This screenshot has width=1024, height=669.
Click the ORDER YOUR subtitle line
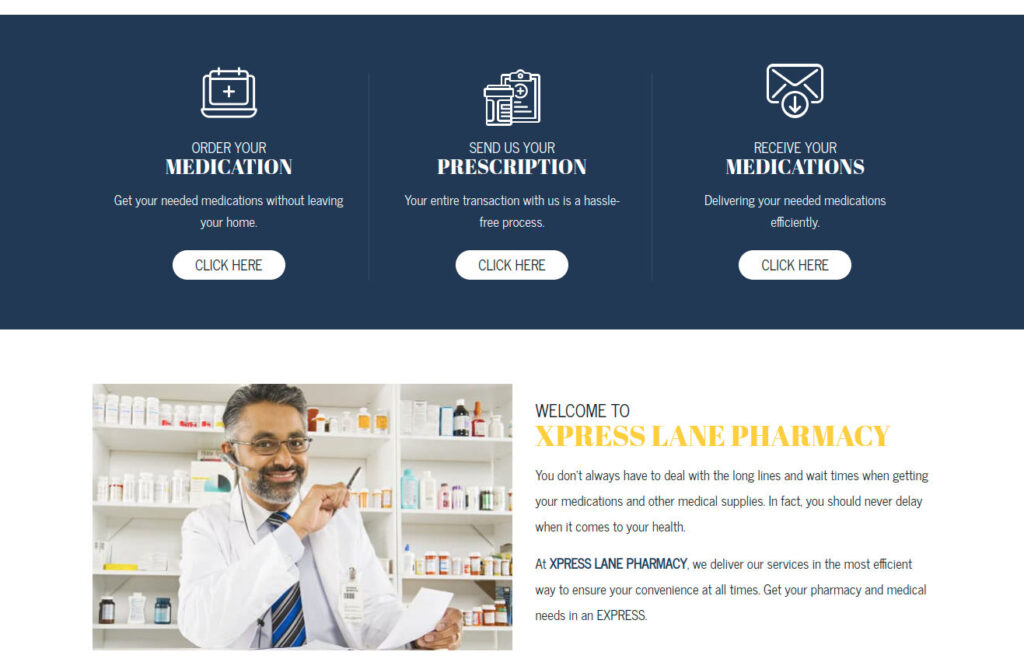pos(229,148)
